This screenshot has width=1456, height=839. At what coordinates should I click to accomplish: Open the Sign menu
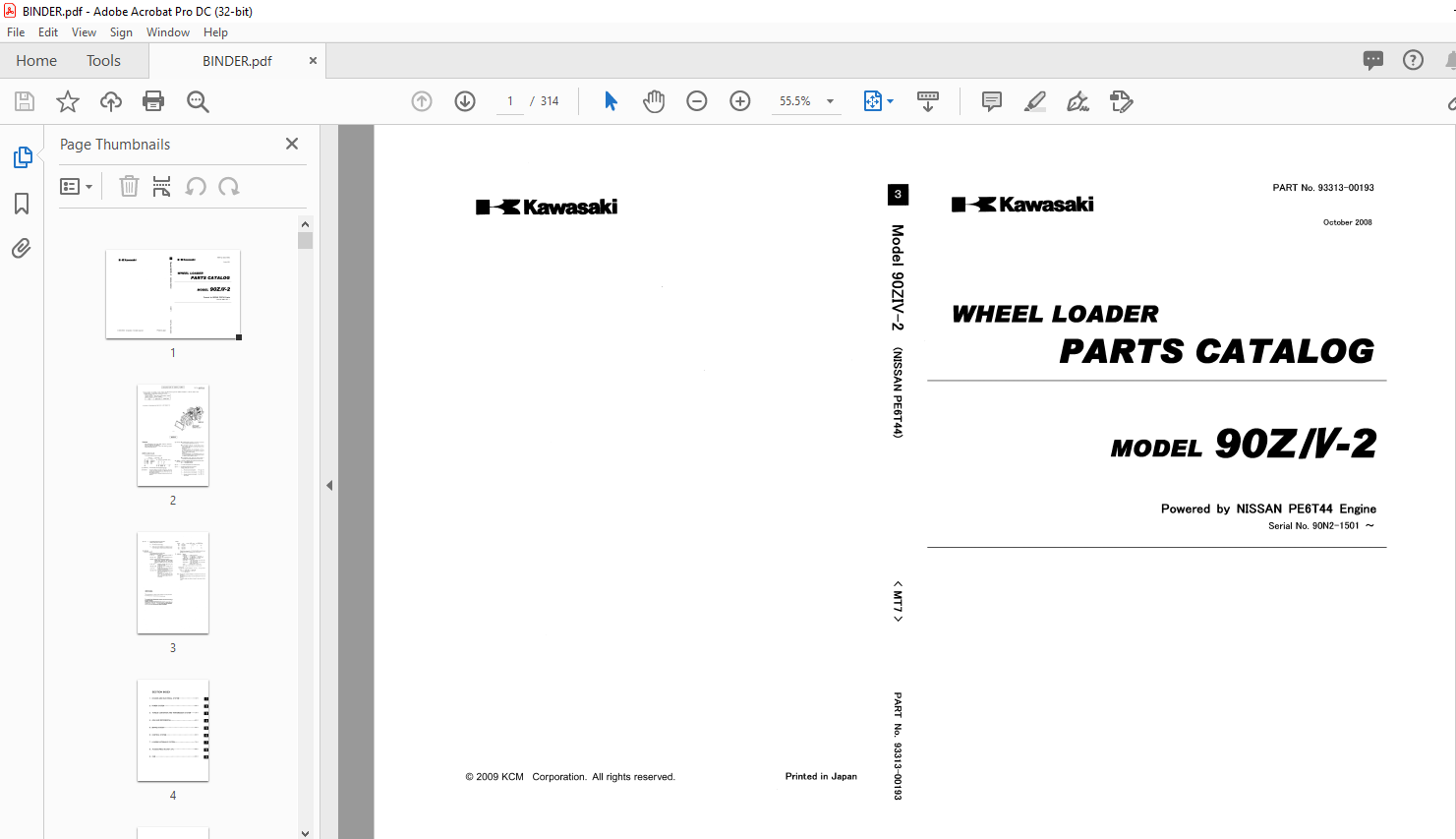coord(121,32)
